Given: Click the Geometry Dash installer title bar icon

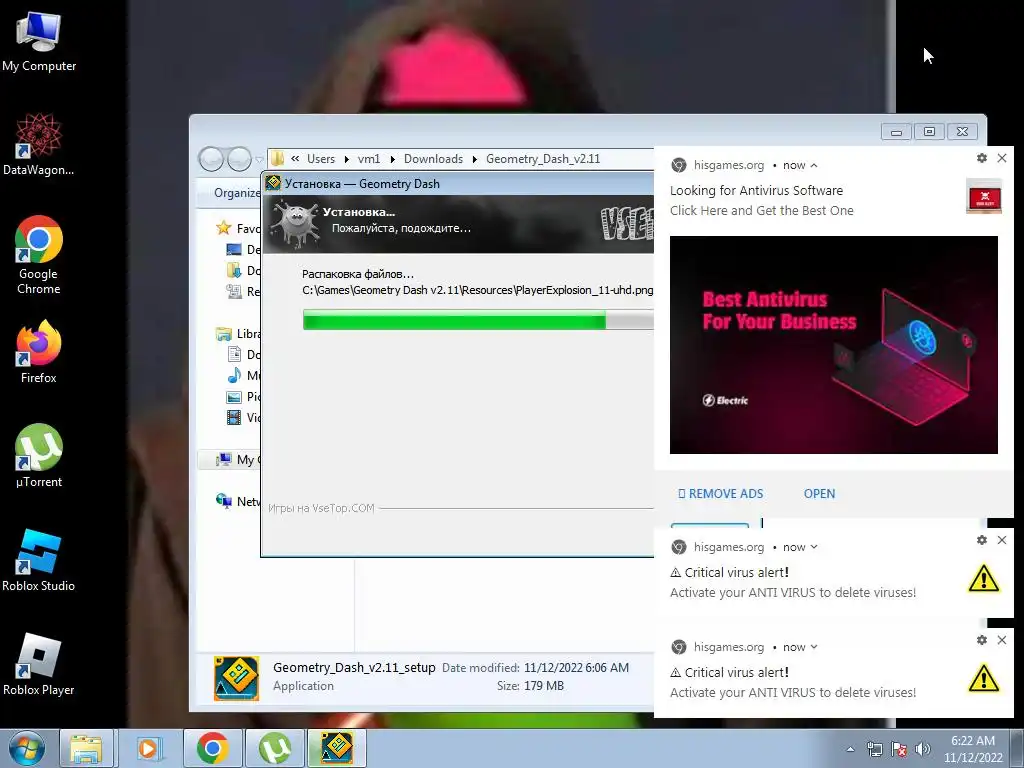Looking at the screenshot, I should point(273,184).
